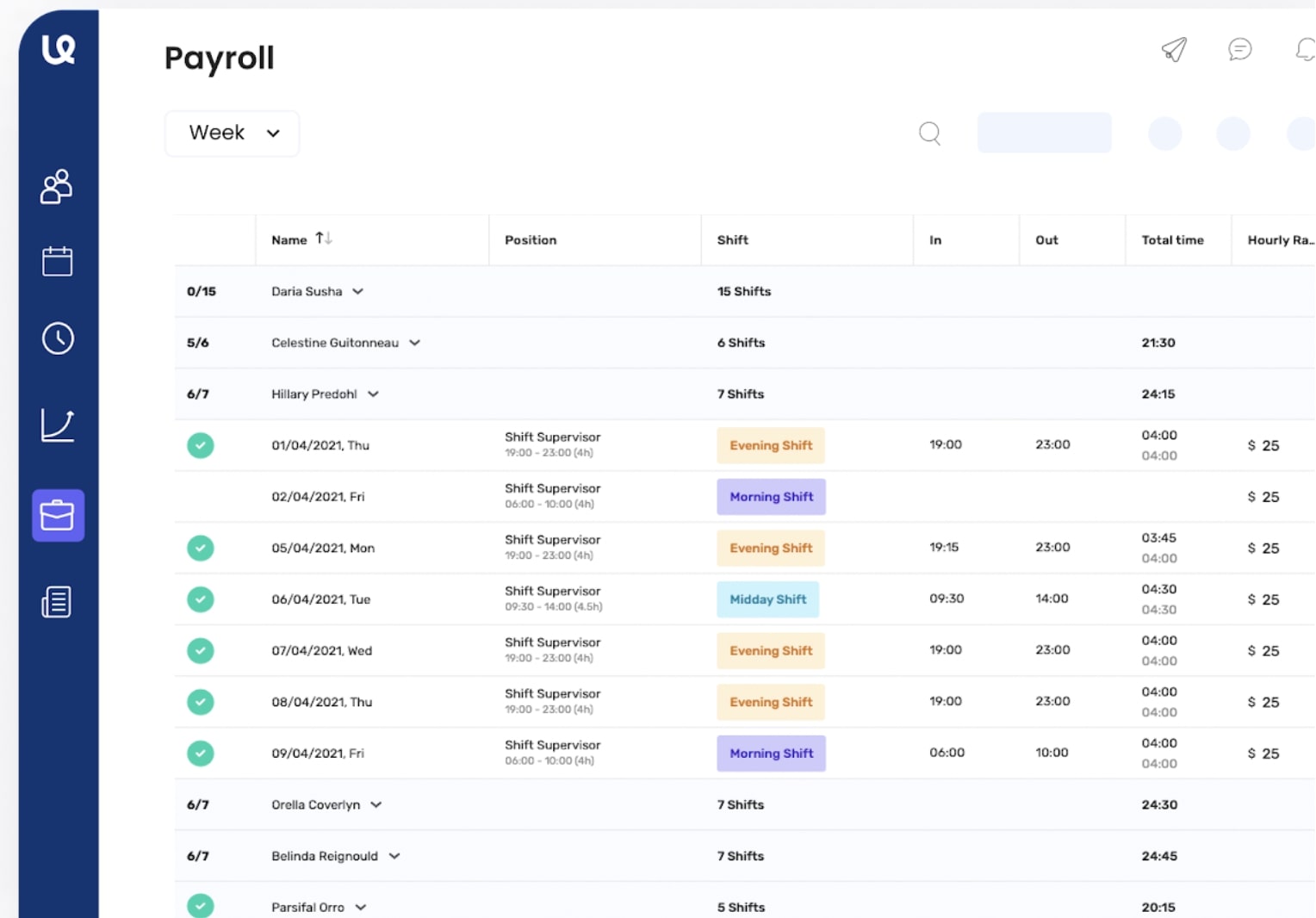Viewport: 1316px width, 918px height.
Task: Open the Documents icon at sidebar bottom
Action: 56,601
